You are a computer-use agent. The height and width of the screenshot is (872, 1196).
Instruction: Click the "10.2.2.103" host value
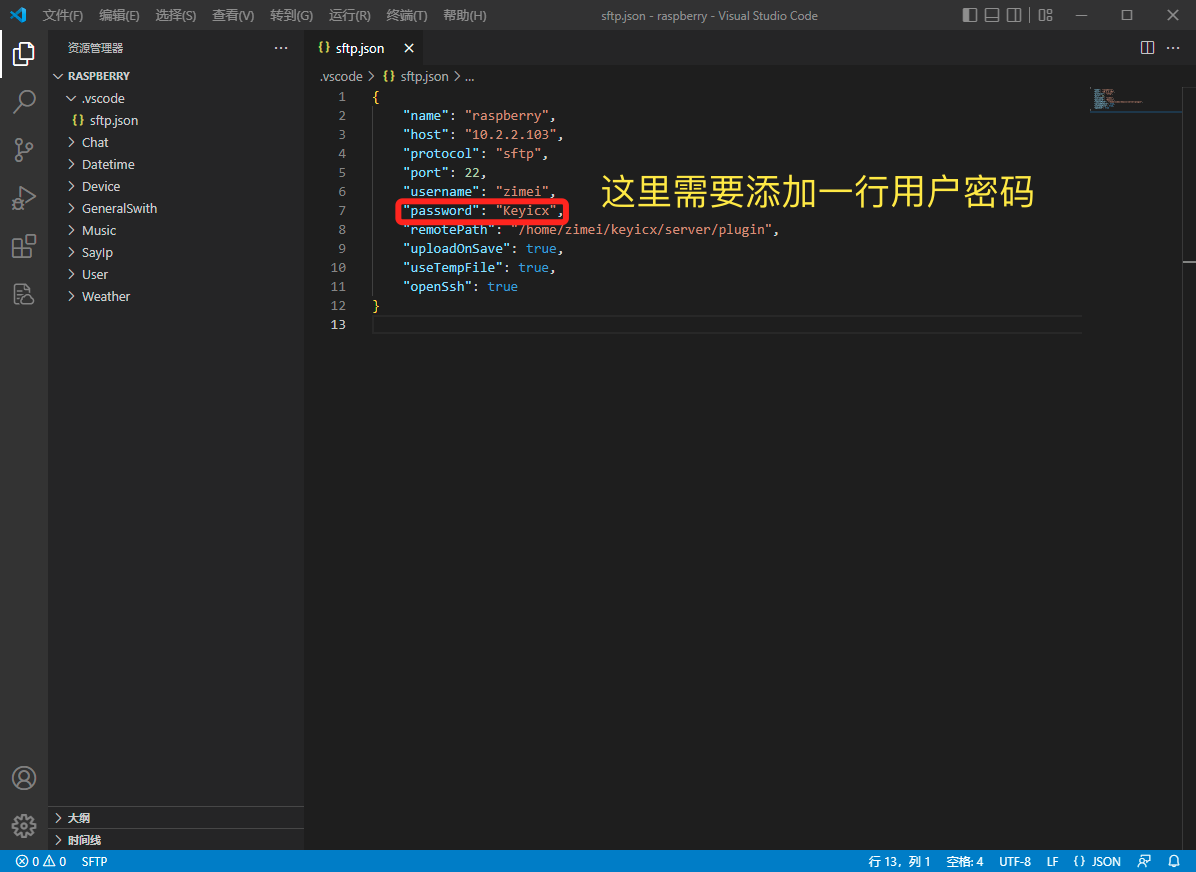[510, 134]
